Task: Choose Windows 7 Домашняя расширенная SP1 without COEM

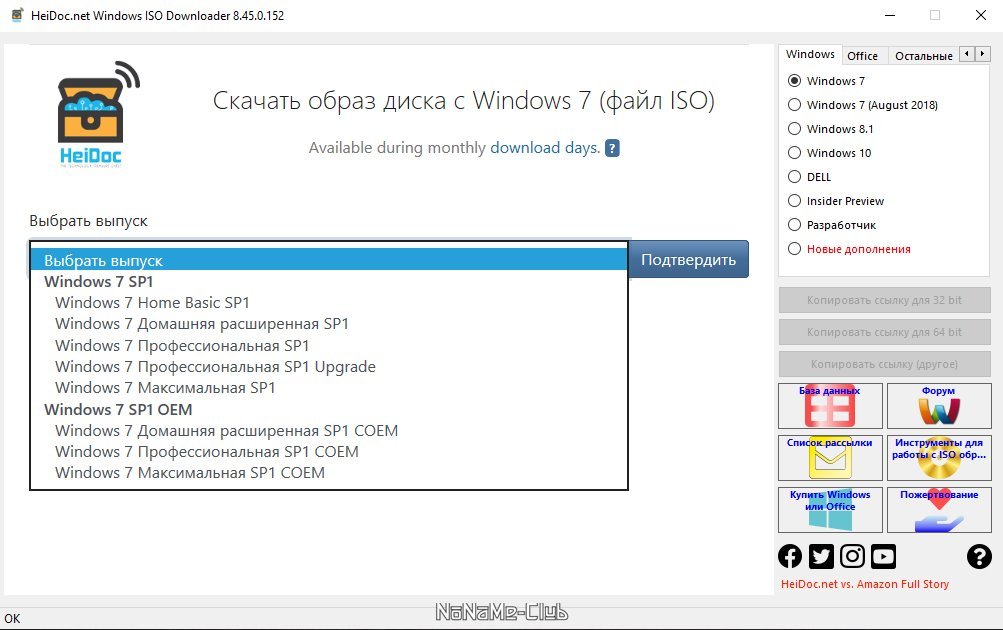Action: tap(329, 324)
